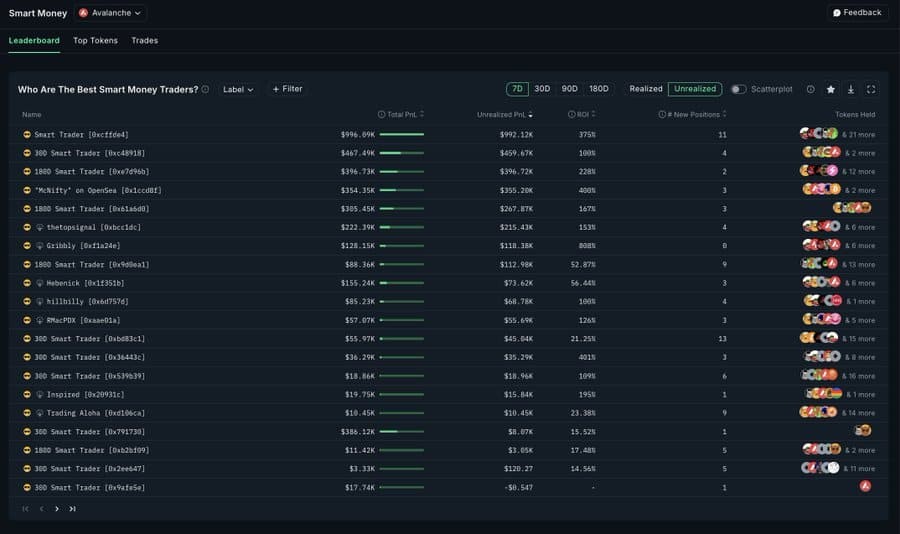This screenshot has width=900, height=534.
Task: Download the leaderboard data
Action: (x=850, y=89)
